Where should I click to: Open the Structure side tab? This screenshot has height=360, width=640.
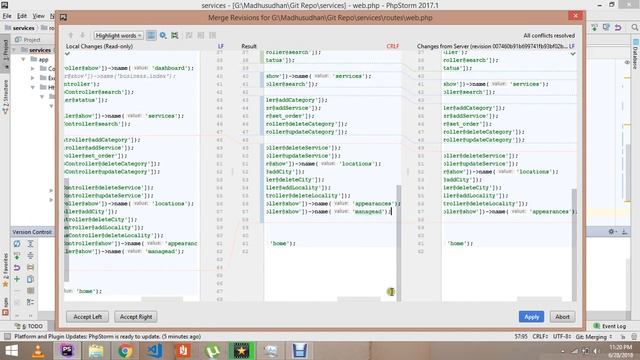(x=5, y=98)
